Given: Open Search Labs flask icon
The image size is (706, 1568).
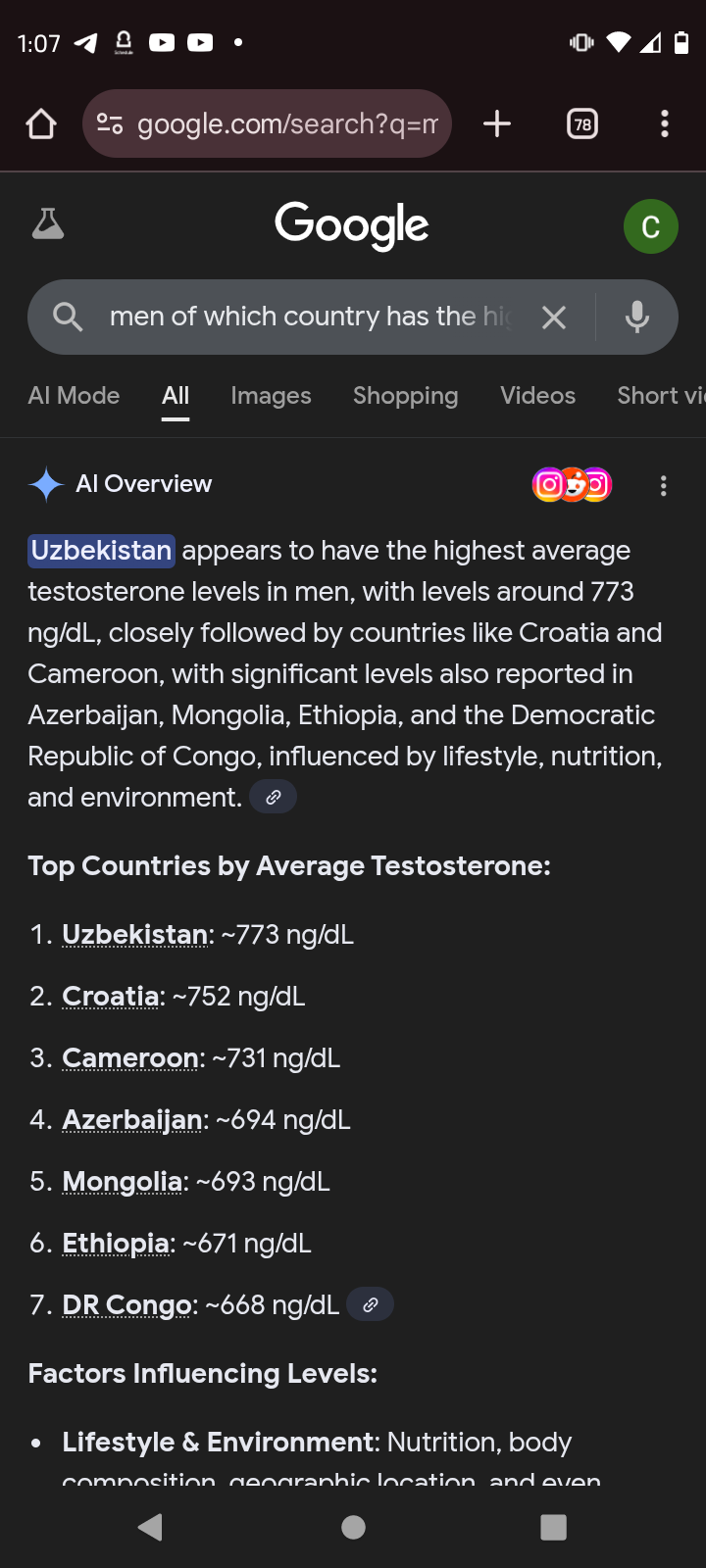Looking at the screenshot, I should [47, 225].
